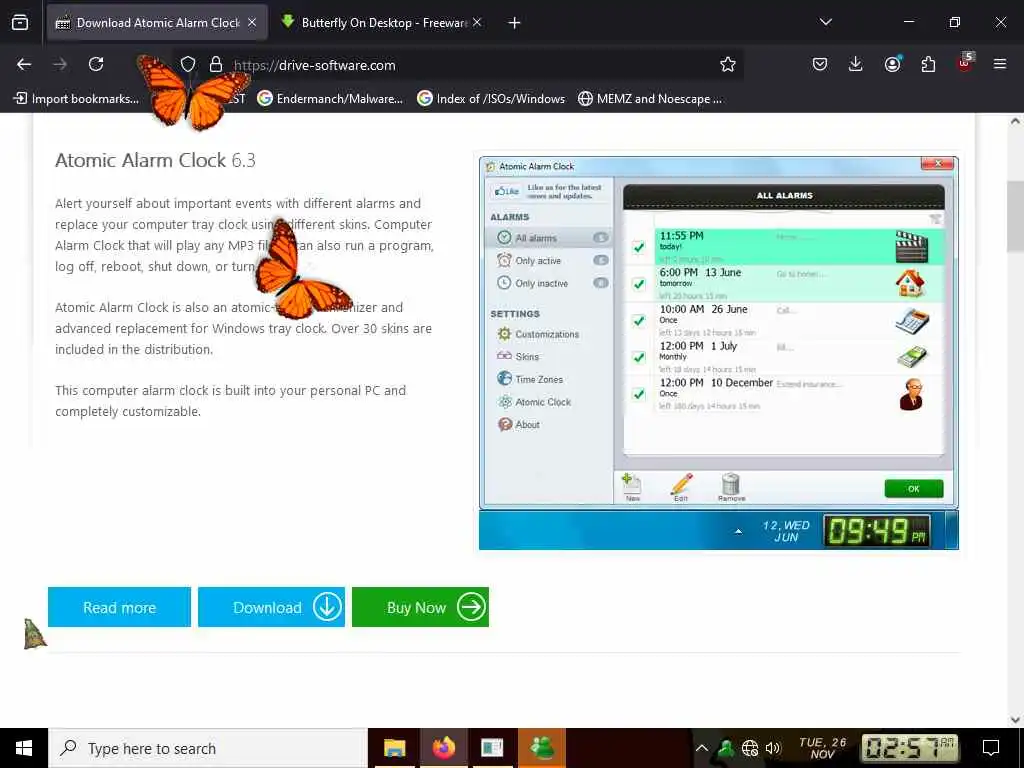Open the Firefox downloads panel
The height and width of the screenshot is (768, 1024).
(x=856, y=64)
